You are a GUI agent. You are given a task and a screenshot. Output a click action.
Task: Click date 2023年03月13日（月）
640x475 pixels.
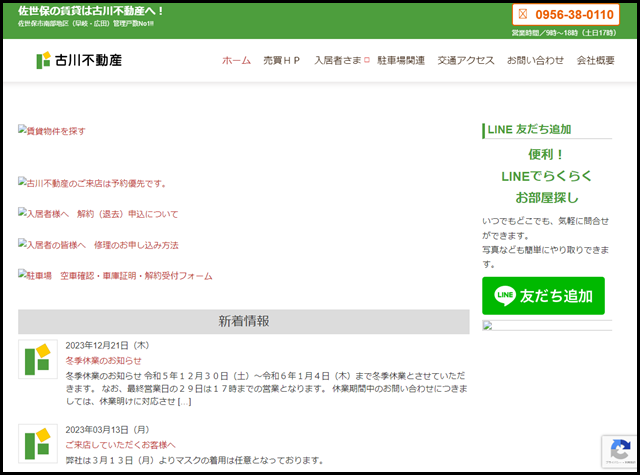click(108, 430)
